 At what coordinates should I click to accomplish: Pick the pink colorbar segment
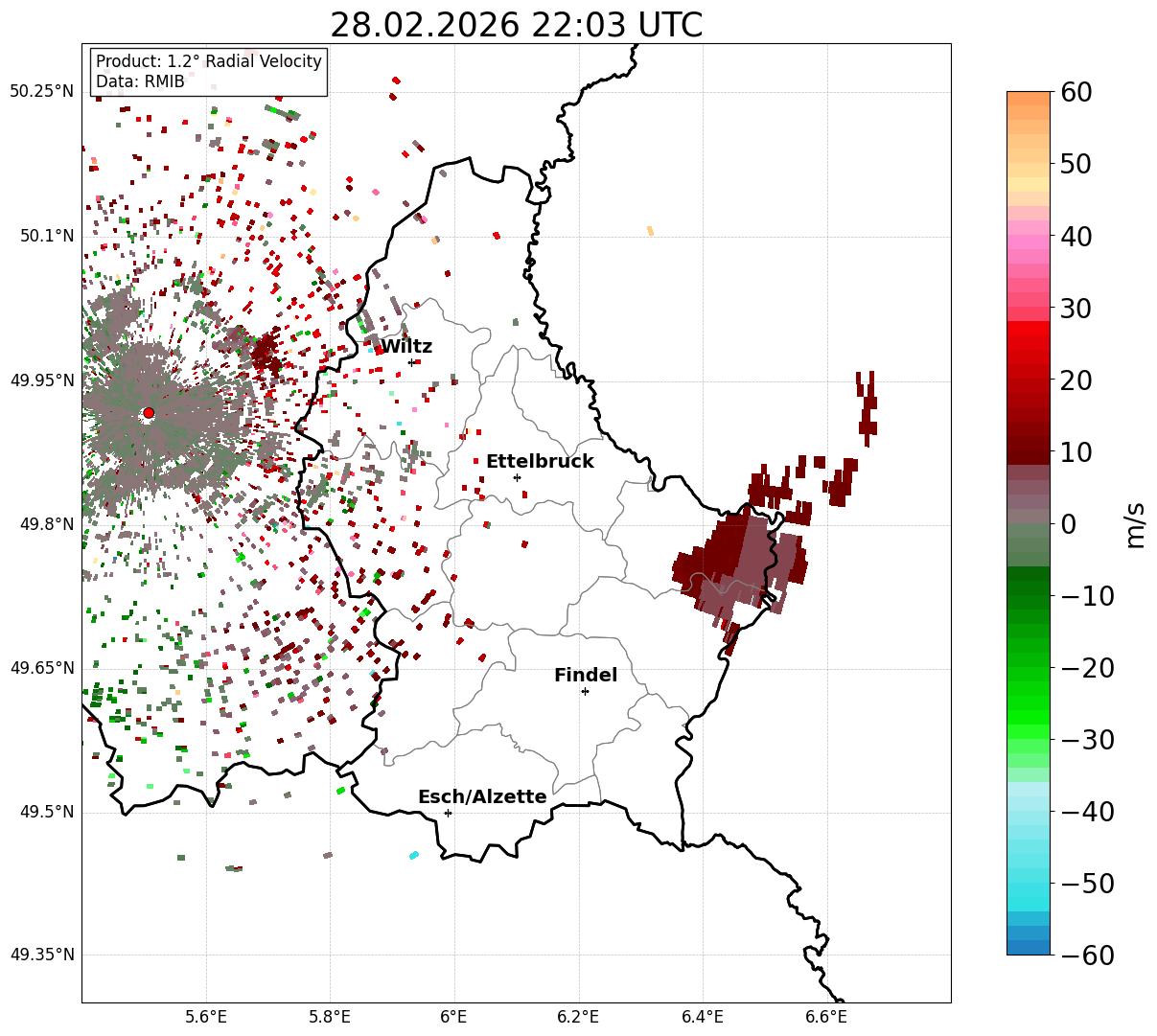point(1029,242)
